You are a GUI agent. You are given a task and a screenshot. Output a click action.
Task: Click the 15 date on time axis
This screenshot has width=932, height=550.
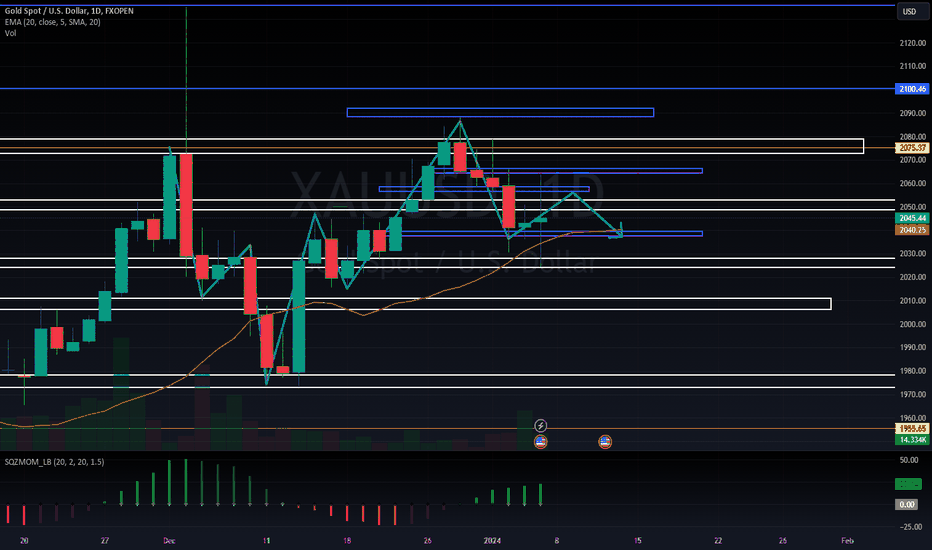pyautogui.click(x=638, y=540)
